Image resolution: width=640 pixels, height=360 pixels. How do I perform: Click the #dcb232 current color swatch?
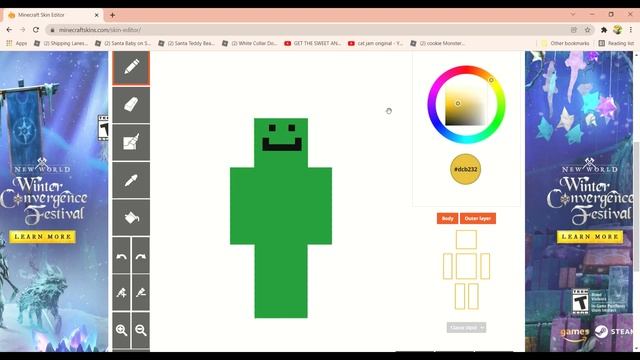click(x=466, y=169)
